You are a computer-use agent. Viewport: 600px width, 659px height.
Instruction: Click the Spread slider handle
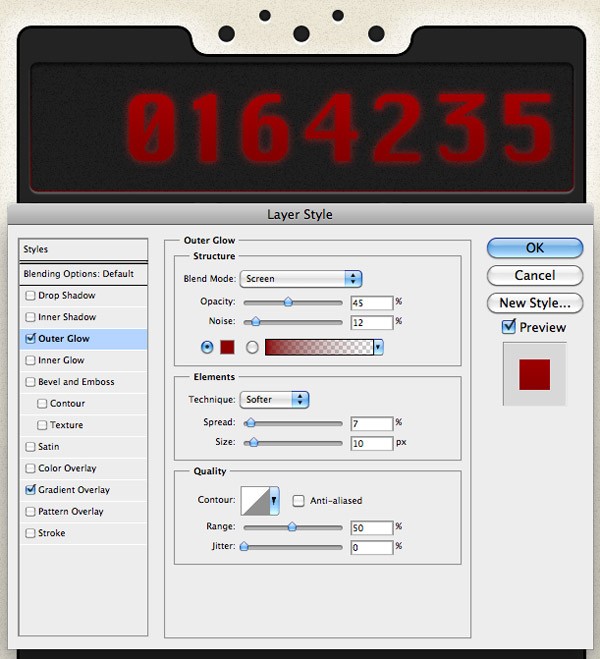[x=250, y=422]
